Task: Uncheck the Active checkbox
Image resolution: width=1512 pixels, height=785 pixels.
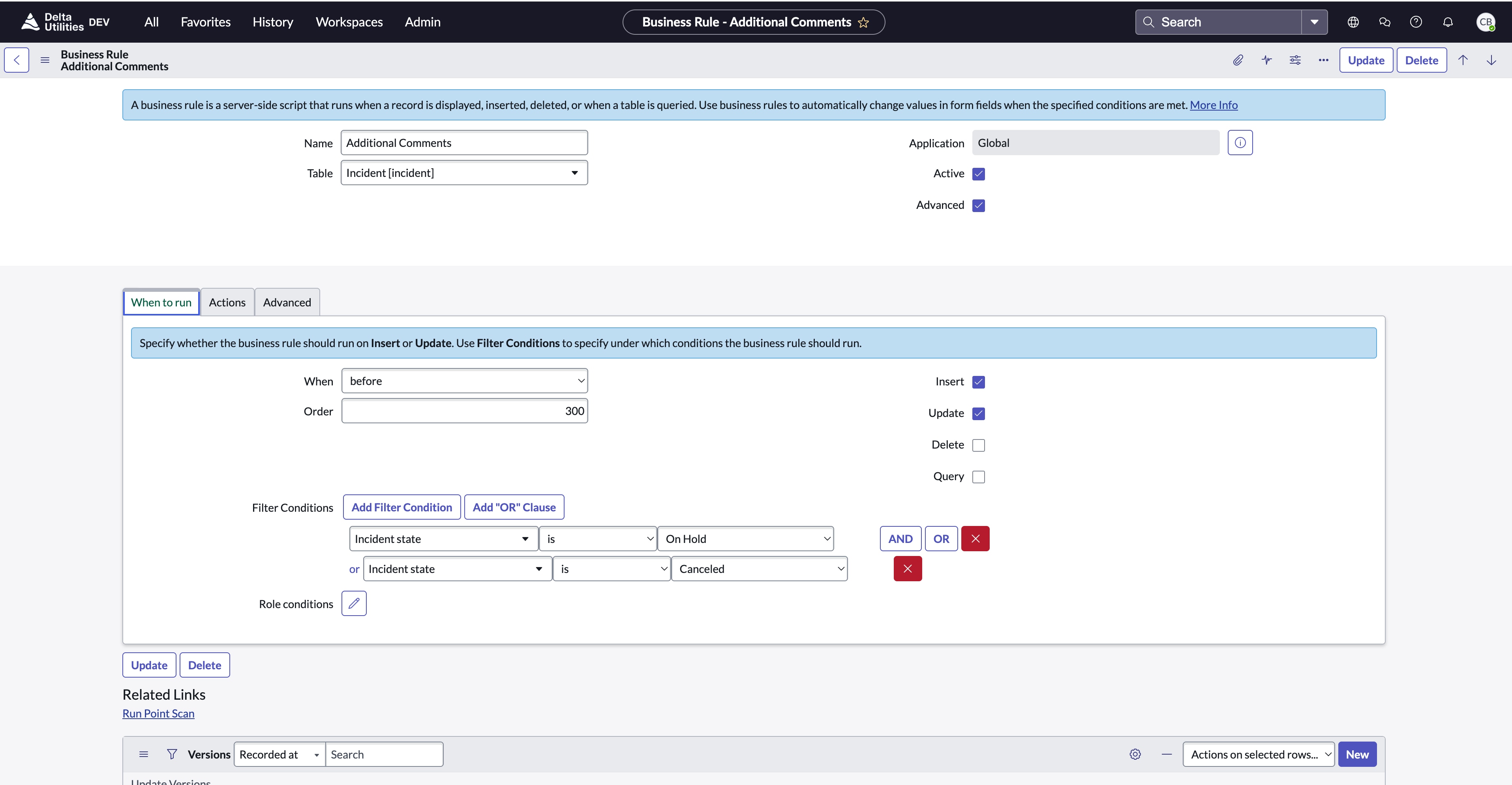Action: (978, 174)
